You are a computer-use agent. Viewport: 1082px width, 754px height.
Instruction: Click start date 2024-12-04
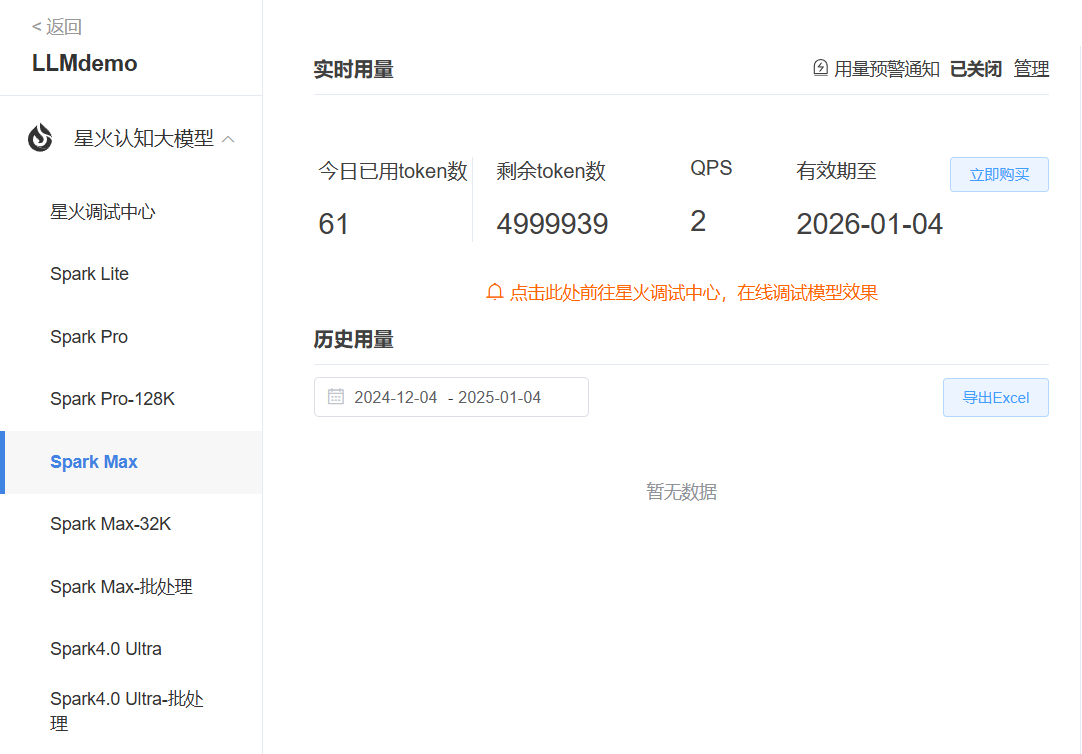click(395, 397)
